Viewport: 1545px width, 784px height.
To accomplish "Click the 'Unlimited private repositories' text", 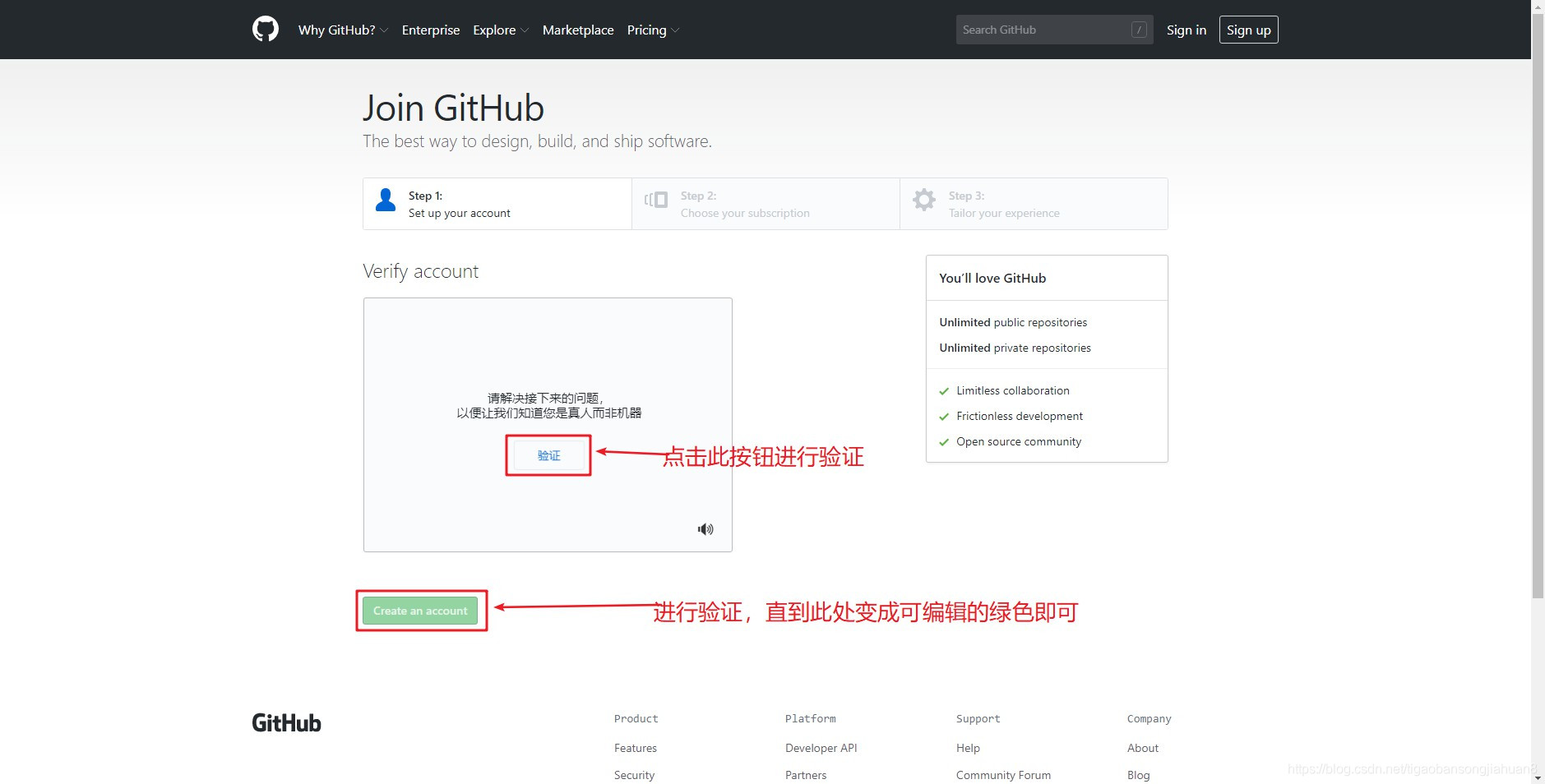I will coord(1015,348).
